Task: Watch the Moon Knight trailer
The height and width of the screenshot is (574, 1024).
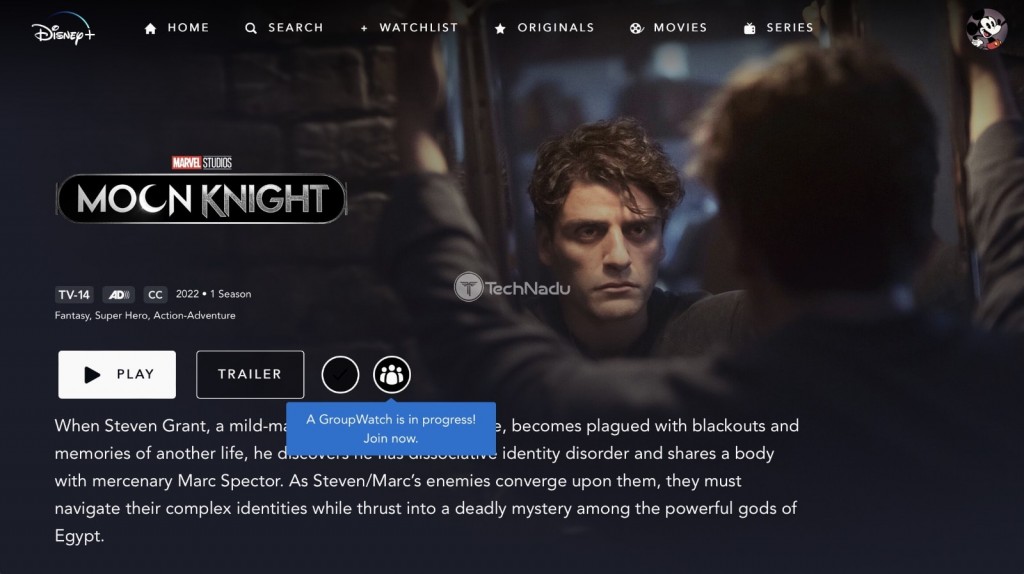Action: click(x=250, y=375)
